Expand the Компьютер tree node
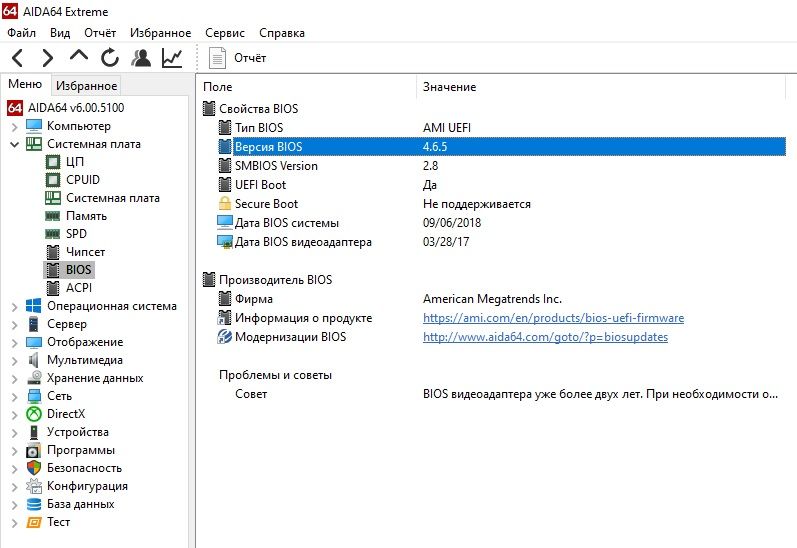This screenshot has height=548, width=797. click(14, 127)
